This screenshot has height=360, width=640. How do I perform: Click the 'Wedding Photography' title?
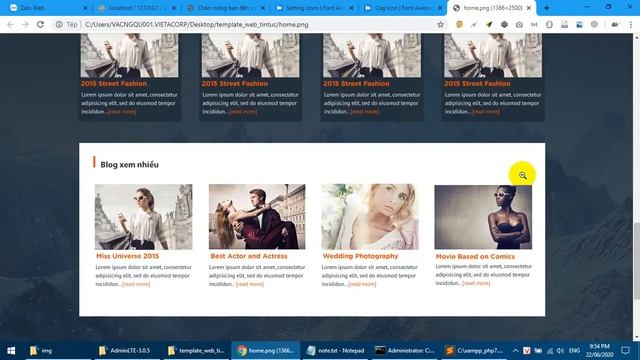pos(360,256)
